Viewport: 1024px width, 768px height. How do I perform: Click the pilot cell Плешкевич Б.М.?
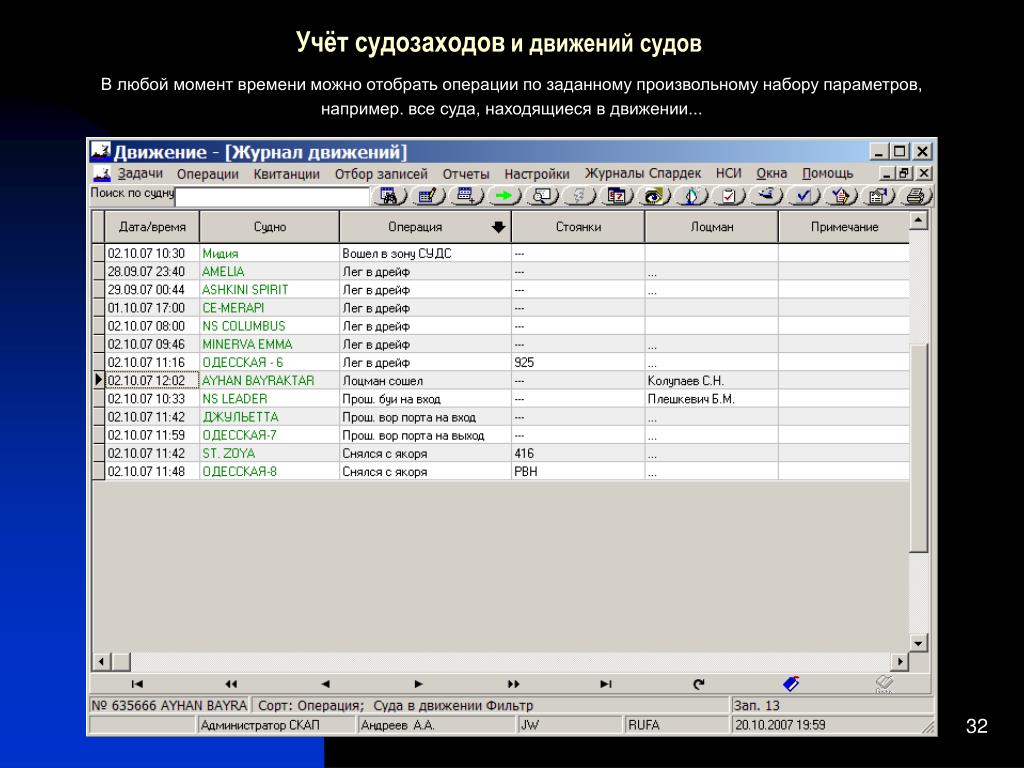click(x=711, y=399)
